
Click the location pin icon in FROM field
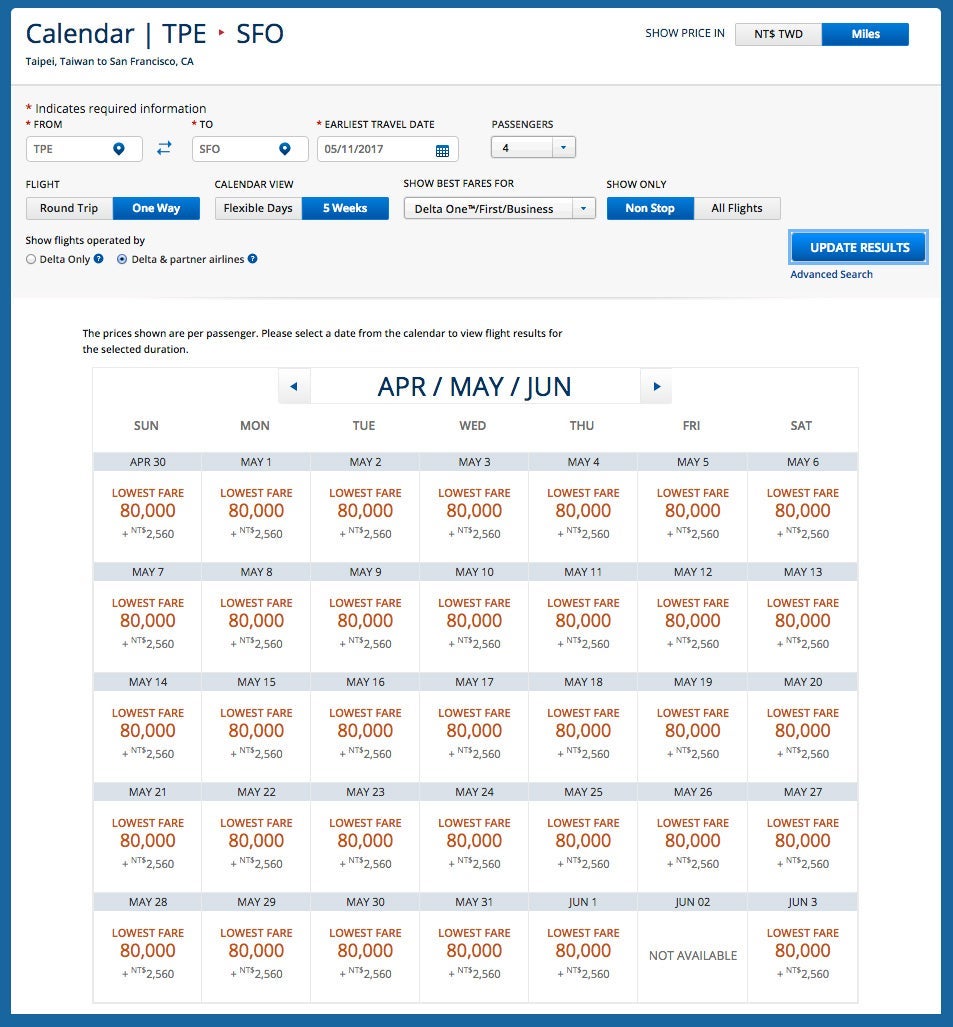pyautogui.click(x=119, y=149)
